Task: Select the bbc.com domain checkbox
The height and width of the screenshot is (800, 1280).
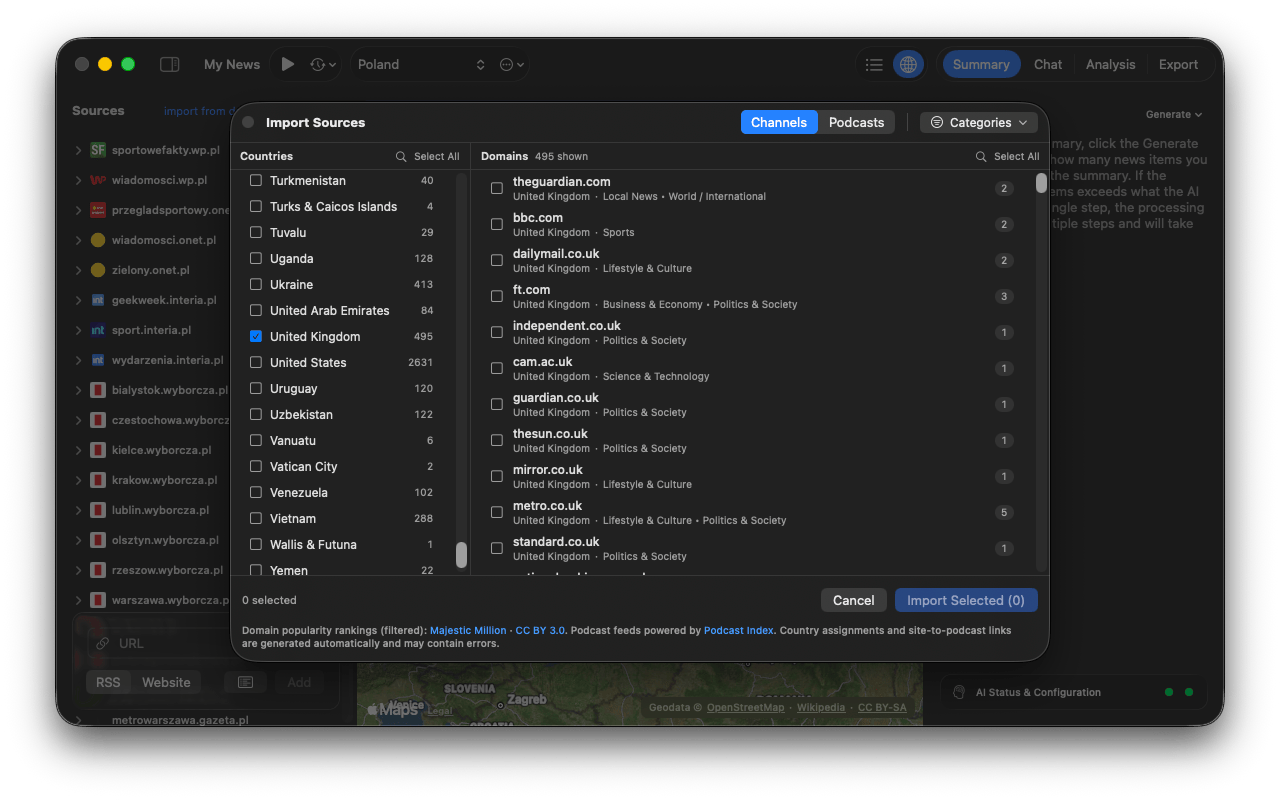Action: [497, 224]
